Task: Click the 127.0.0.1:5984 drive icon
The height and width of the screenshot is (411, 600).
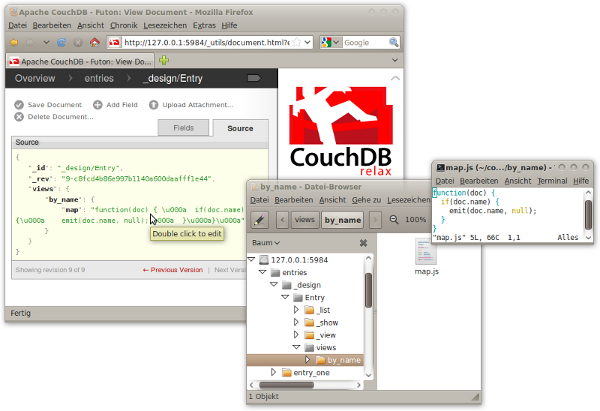Action: click(264, 260)
